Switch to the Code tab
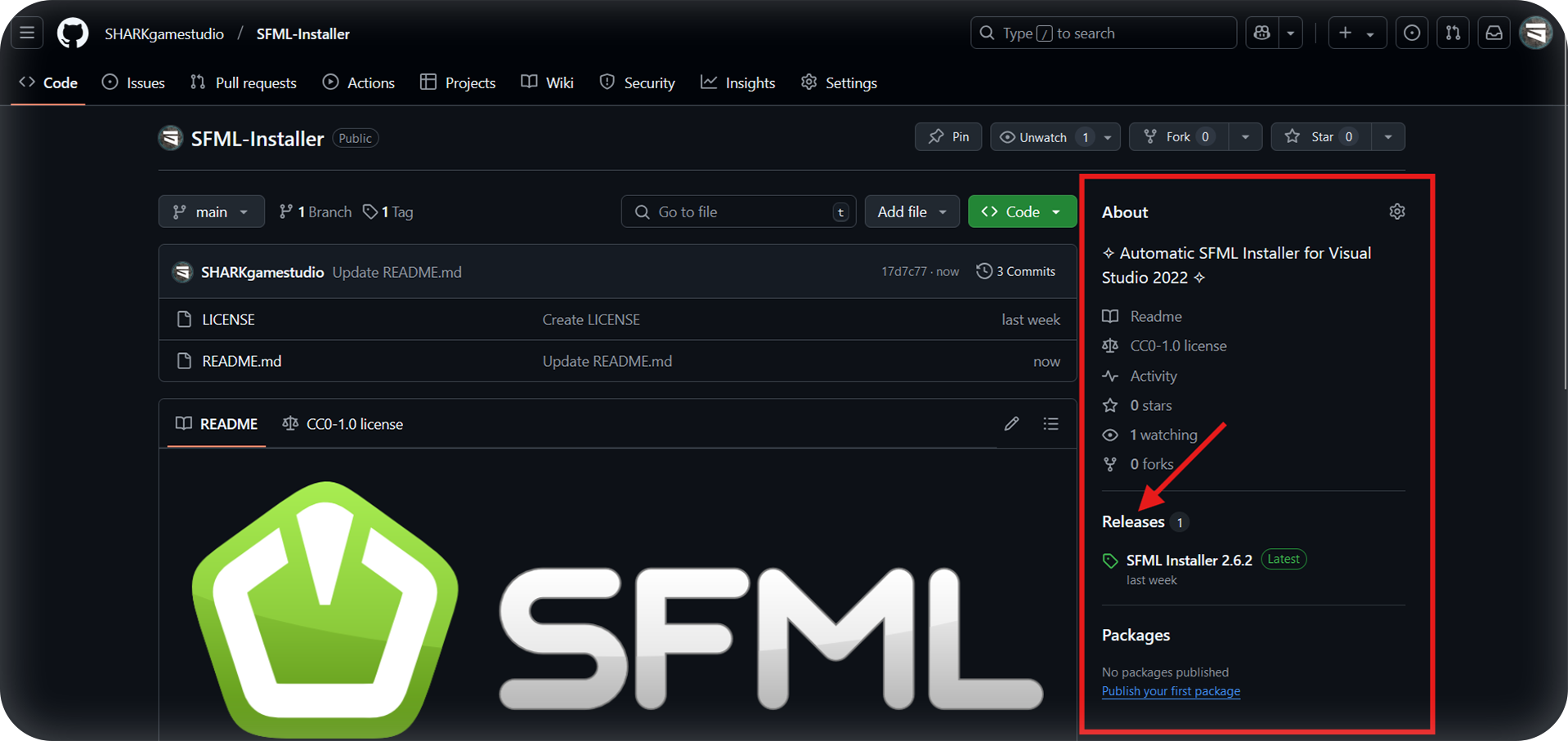 coord(48,83)
